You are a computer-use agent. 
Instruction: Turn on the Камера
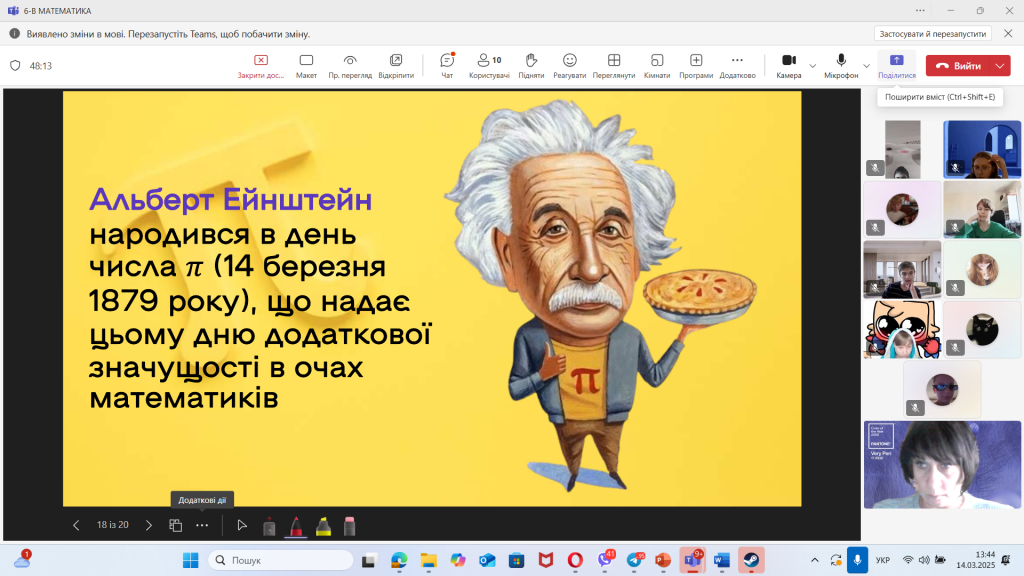coord(790,62)
